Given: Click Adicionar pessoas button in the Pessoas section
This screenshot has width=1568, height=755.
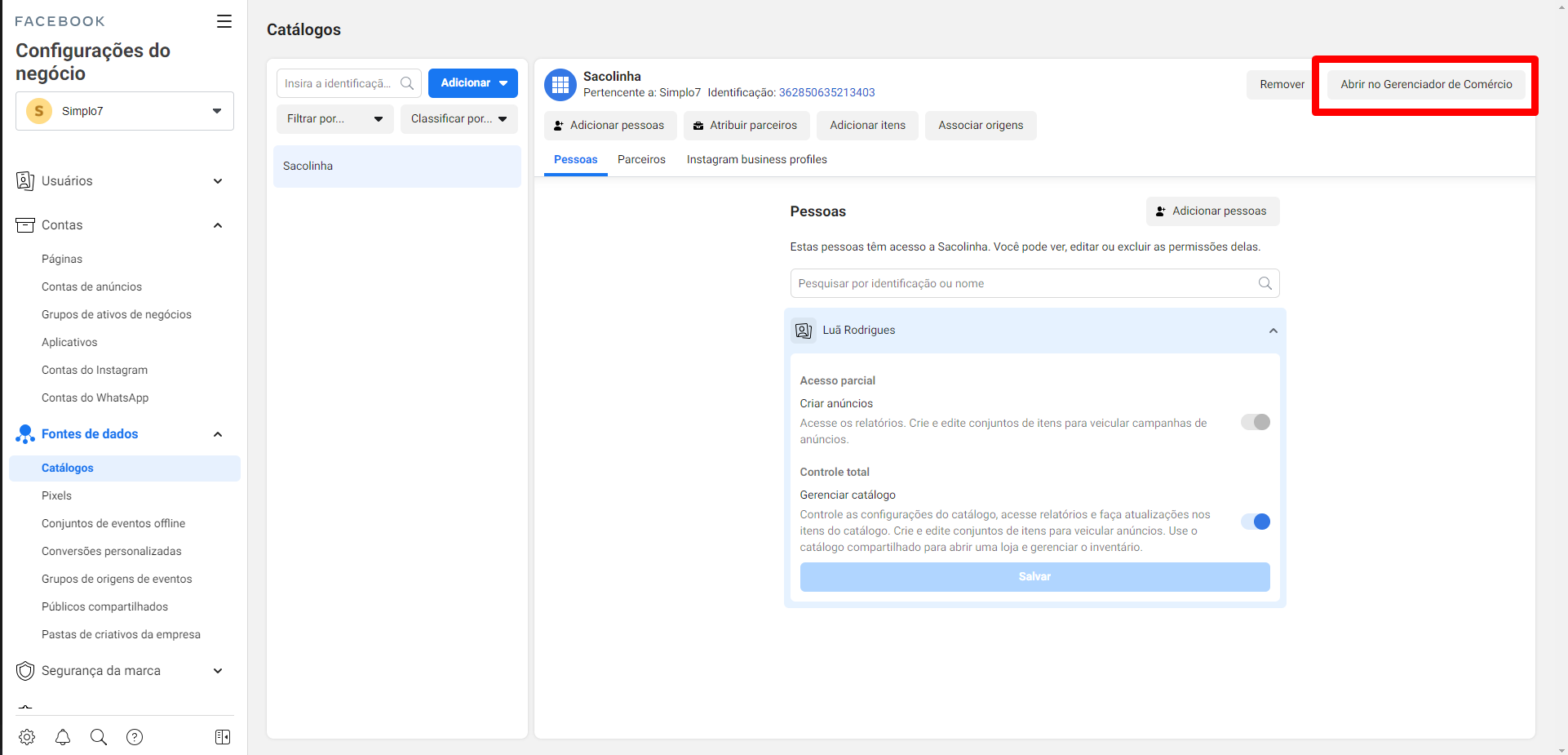Looking at the screenshot, I should pyautogui.click(x=1212, y=211).
